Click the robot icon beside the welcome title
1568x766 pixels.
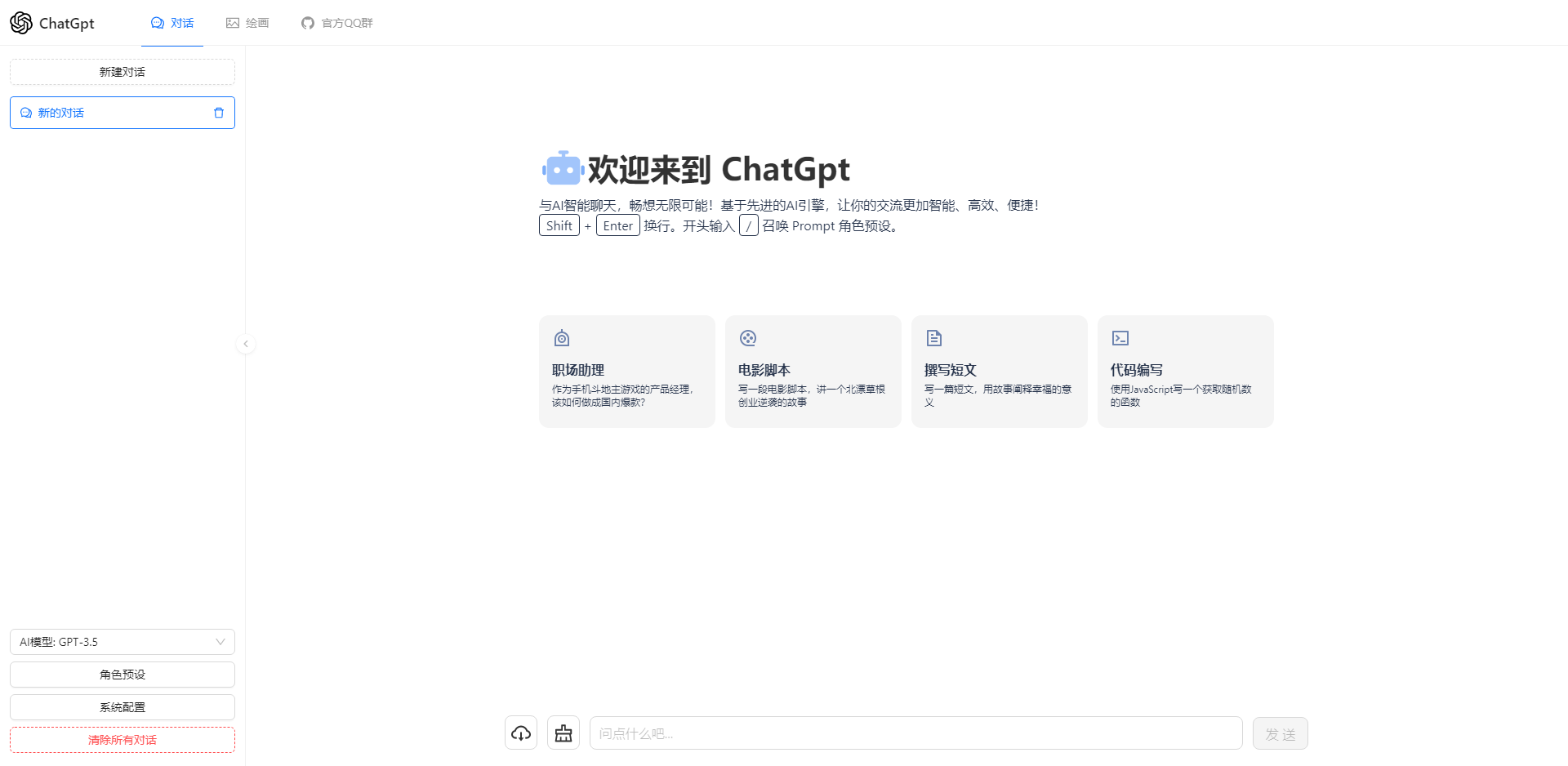(562, 167)
